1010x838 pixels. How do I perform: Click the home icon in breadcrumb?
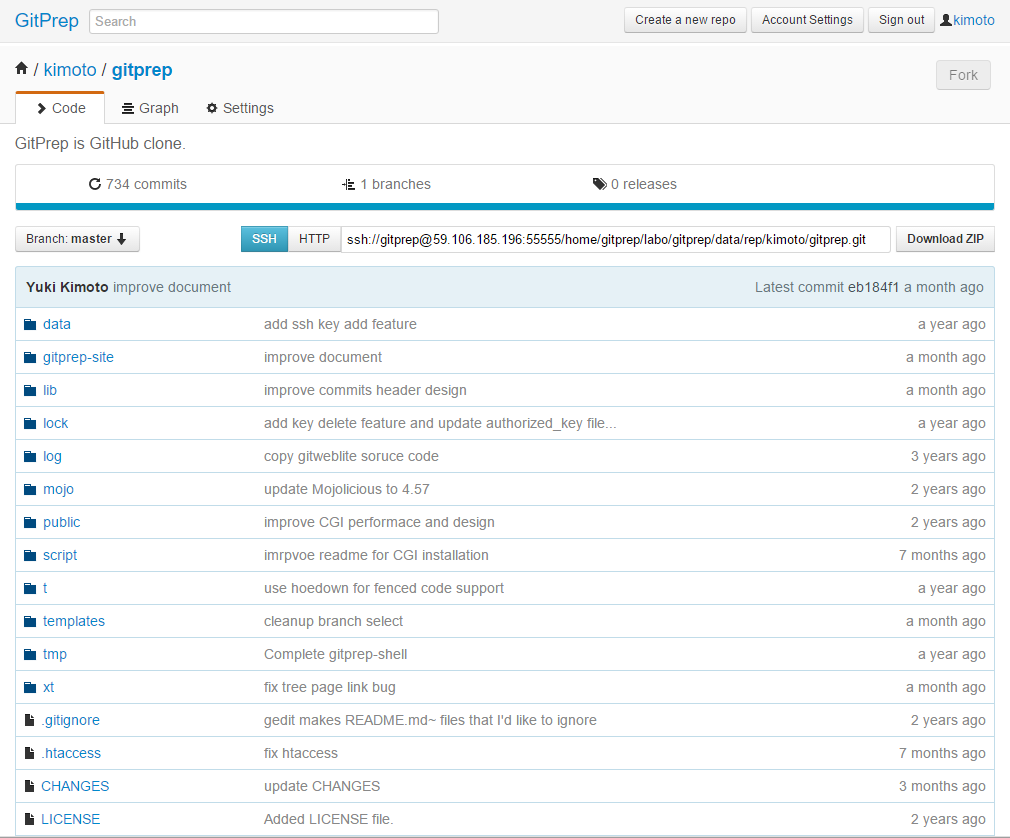point(21,68)
